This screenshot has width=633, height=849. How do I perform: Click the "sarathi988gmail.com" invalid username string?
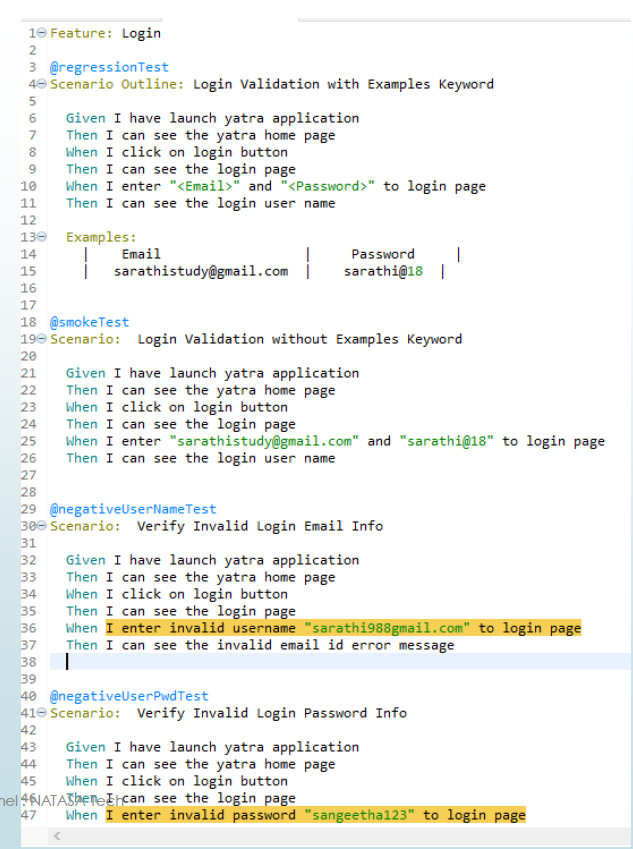click(x=387, y=628)
